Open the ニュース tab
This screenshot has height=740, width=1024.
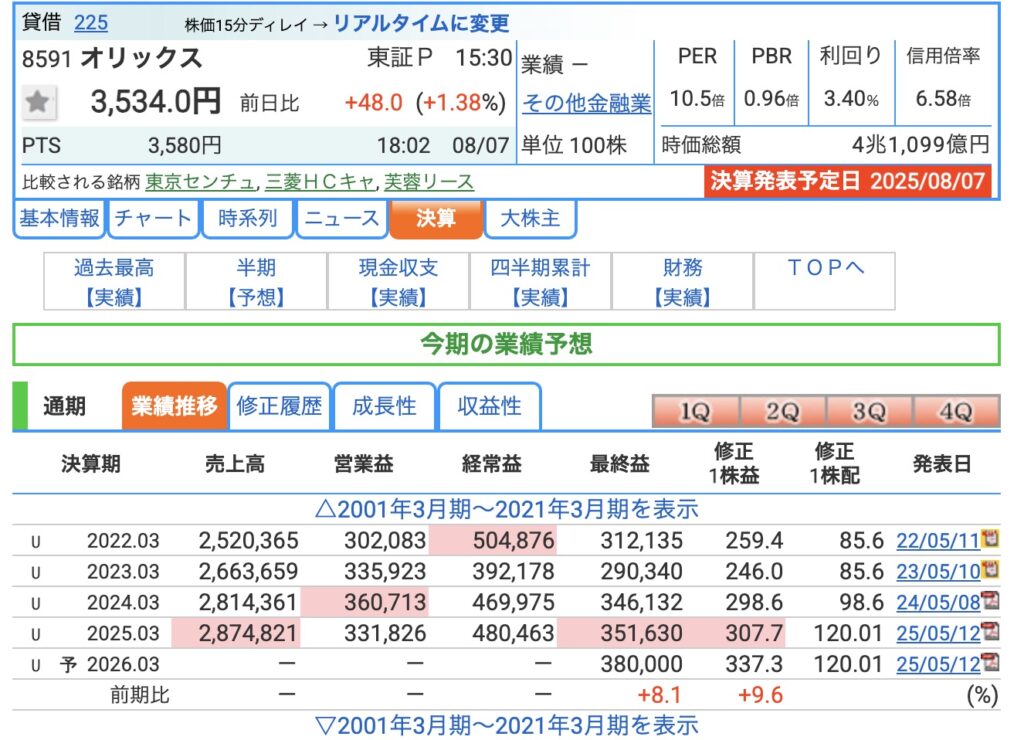click(x=342, y=218)
